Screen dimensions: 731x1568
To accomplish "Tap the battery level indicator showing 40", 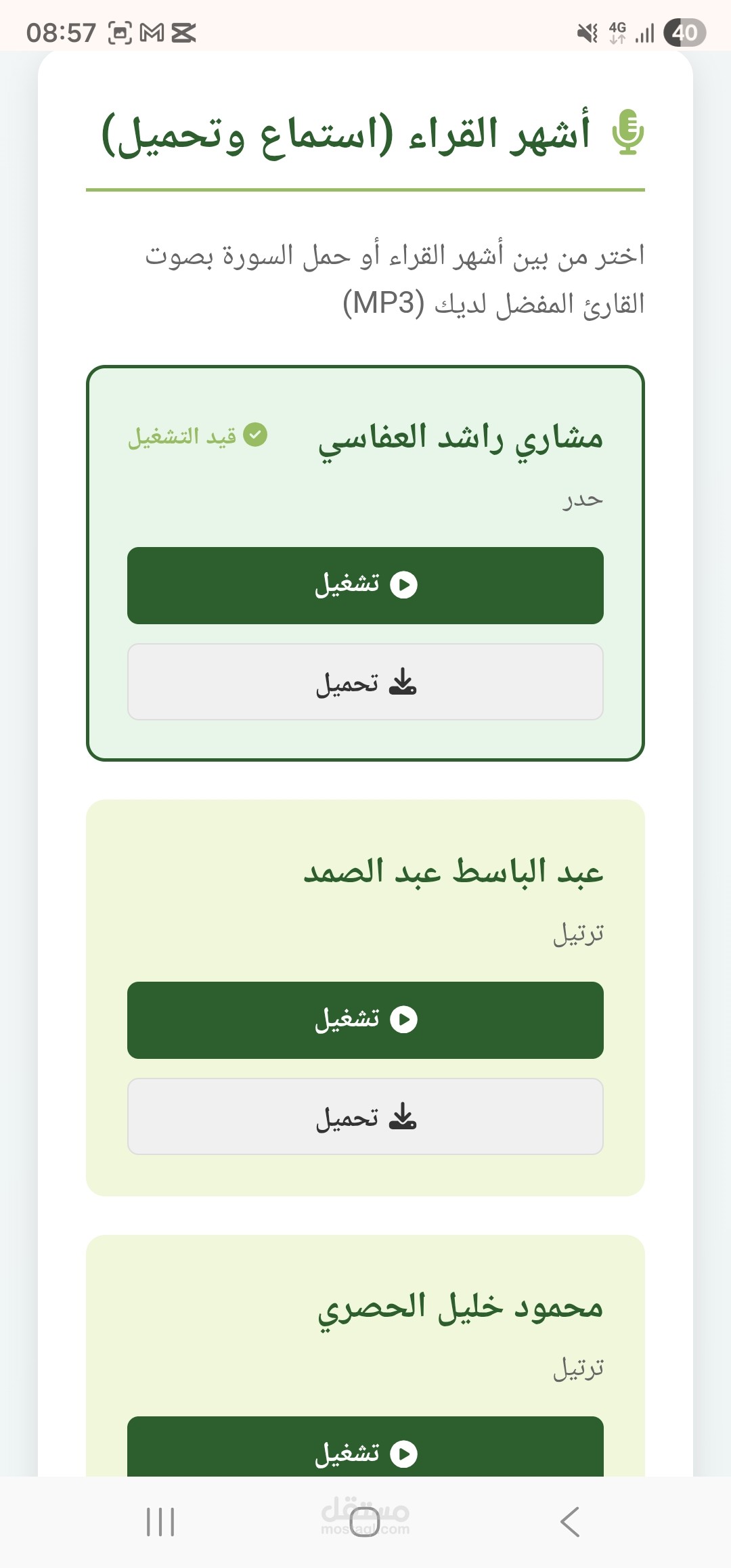I will coord(684,32).
